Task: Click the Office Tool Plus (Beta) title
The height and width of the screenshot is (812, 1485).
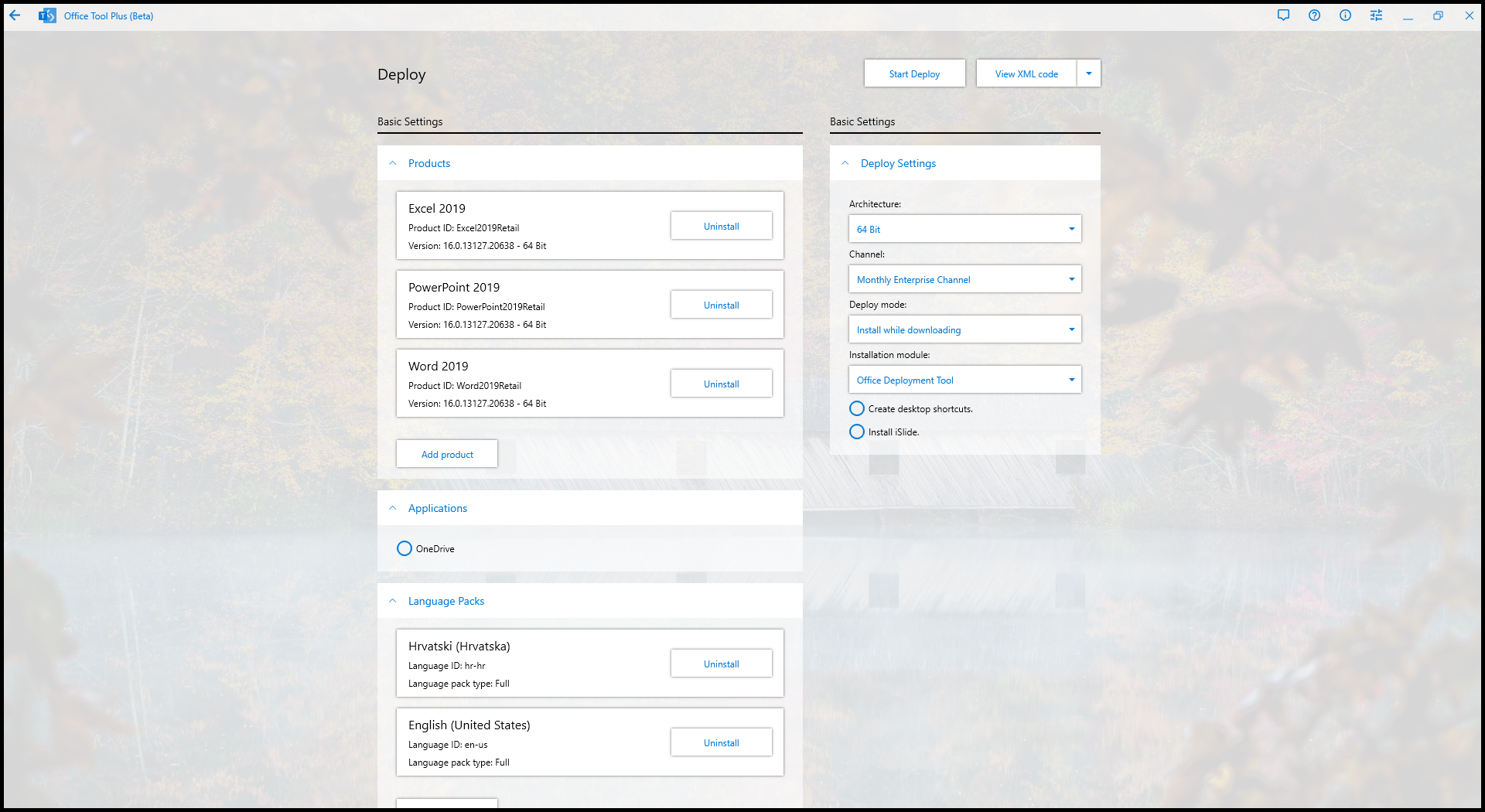Action: coord(108,15)
